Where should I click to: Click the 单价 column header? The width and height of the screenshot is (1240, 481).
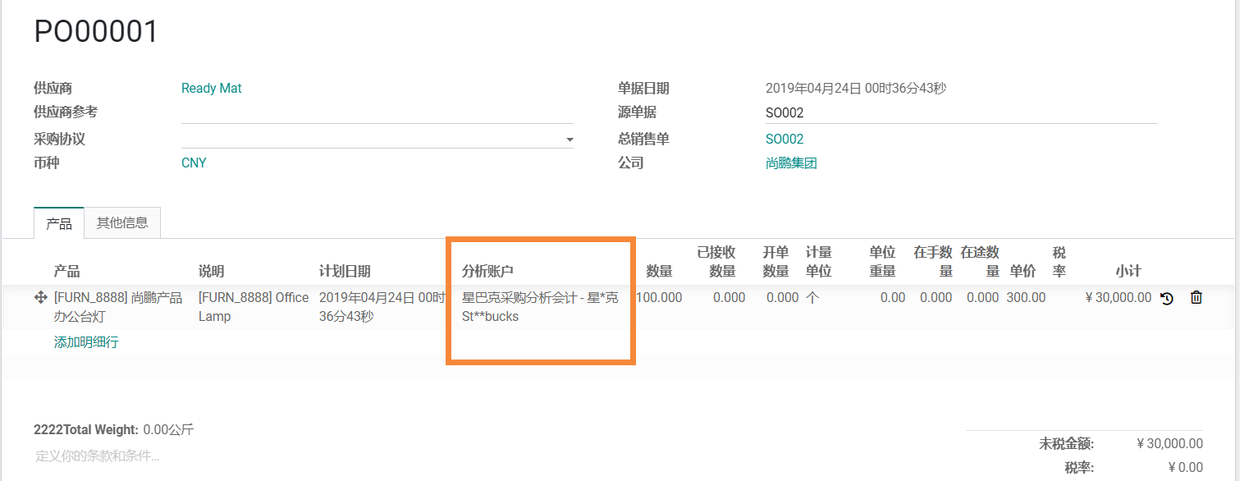(1022, 271)
